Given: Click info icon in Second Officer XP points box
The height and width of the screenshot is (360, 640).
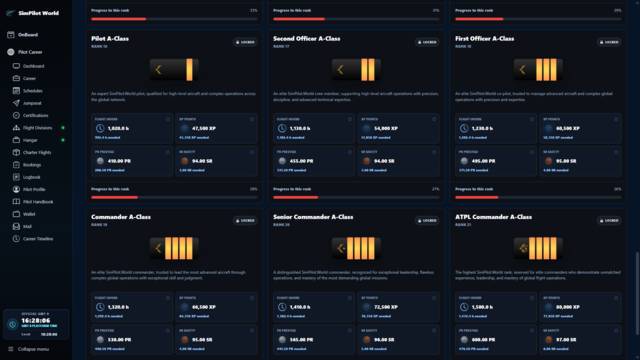Looking at the screenshot, I should (x=434, y=119).
